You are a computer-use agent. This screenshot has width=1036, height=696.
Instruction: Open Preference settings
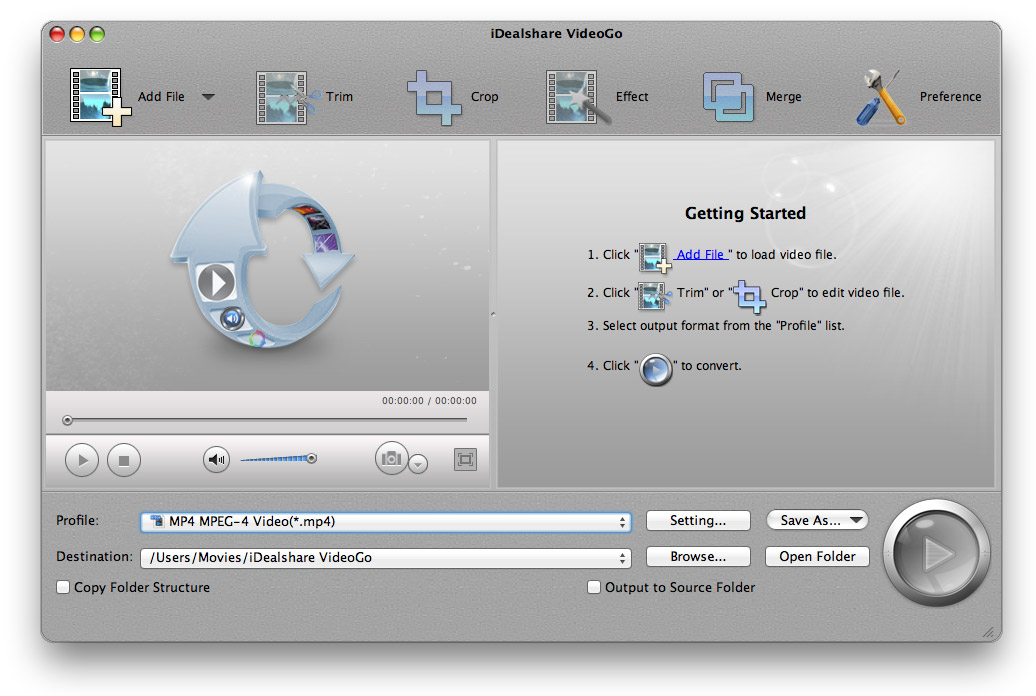coord(880,97)
